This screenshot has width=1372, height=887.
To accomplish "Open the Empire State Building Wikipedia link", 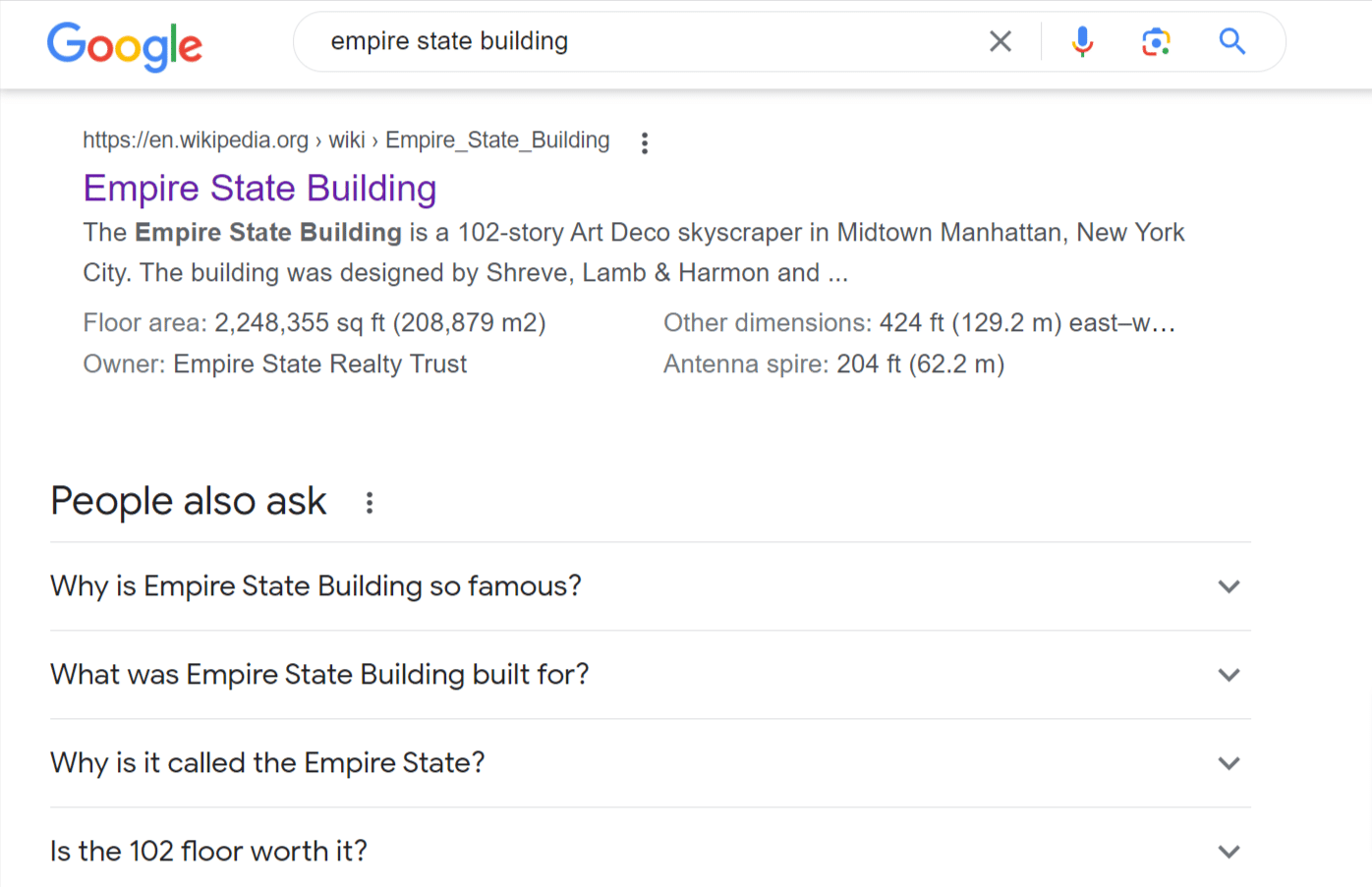I will tap(259, 189).
